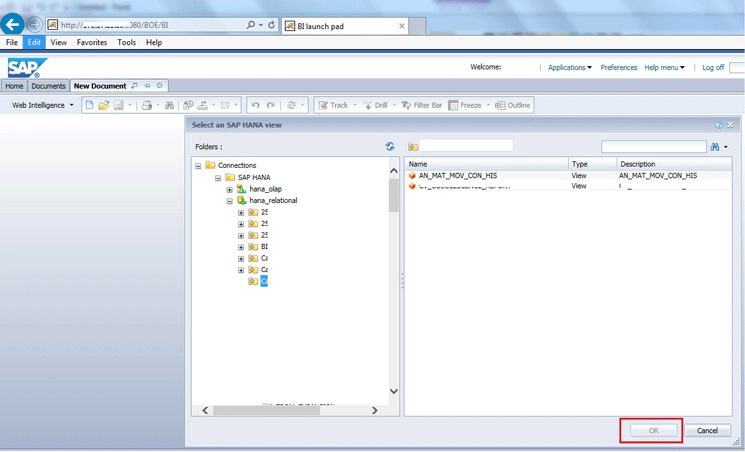This screenshot has height=452, width=745.
Task: Click the Refresh data toolbar icon
Action: 292,105
